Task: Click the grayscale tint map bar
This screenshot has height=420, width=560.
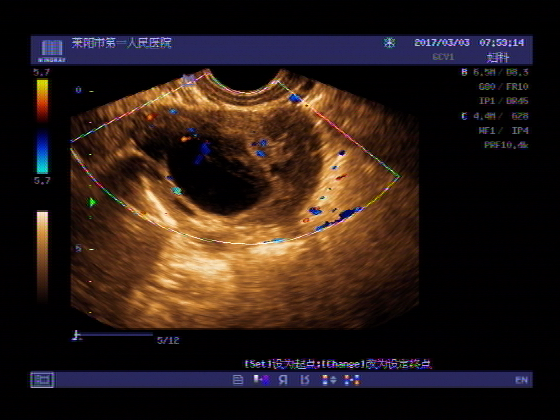Action: pos(42,257)
